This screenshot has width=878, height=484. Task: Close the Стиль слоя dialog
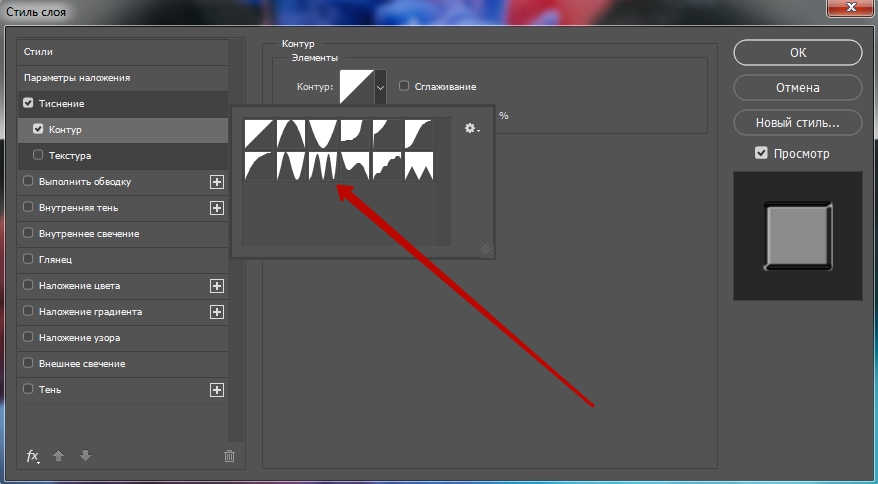[851, 7]
